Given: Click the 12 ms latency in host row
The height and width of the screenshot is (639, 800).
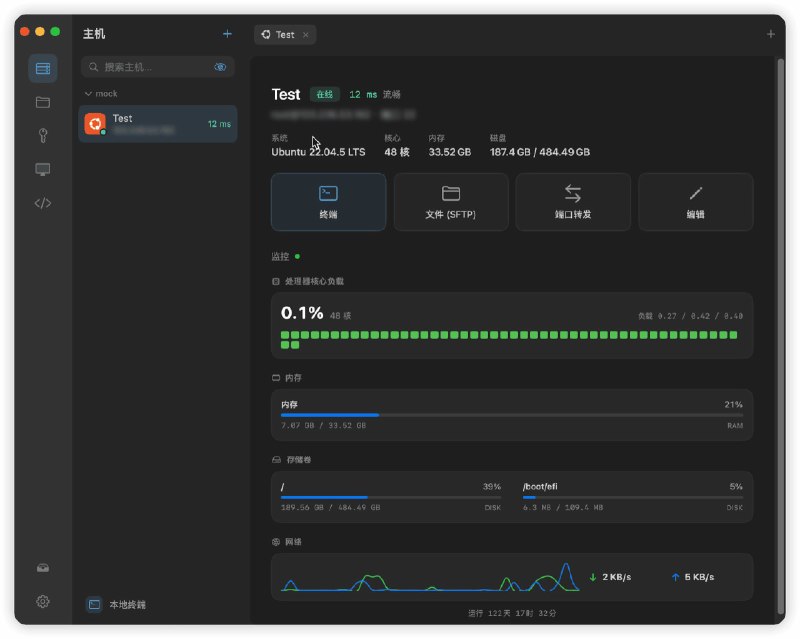Looking at the screenshot, I should (x=219, y=124).
